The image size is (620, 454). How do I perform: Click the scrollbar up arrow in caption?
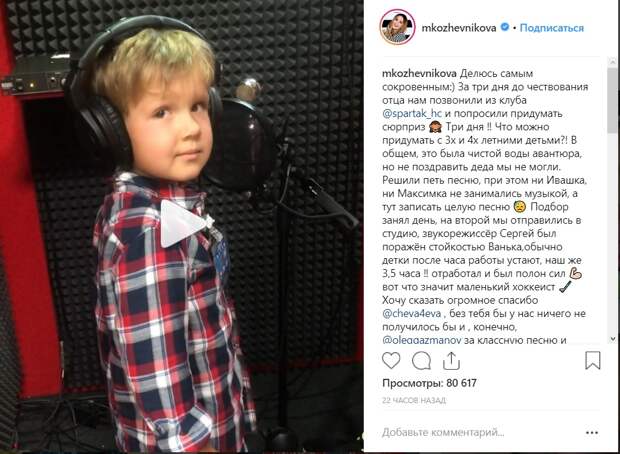pos(613,61)
